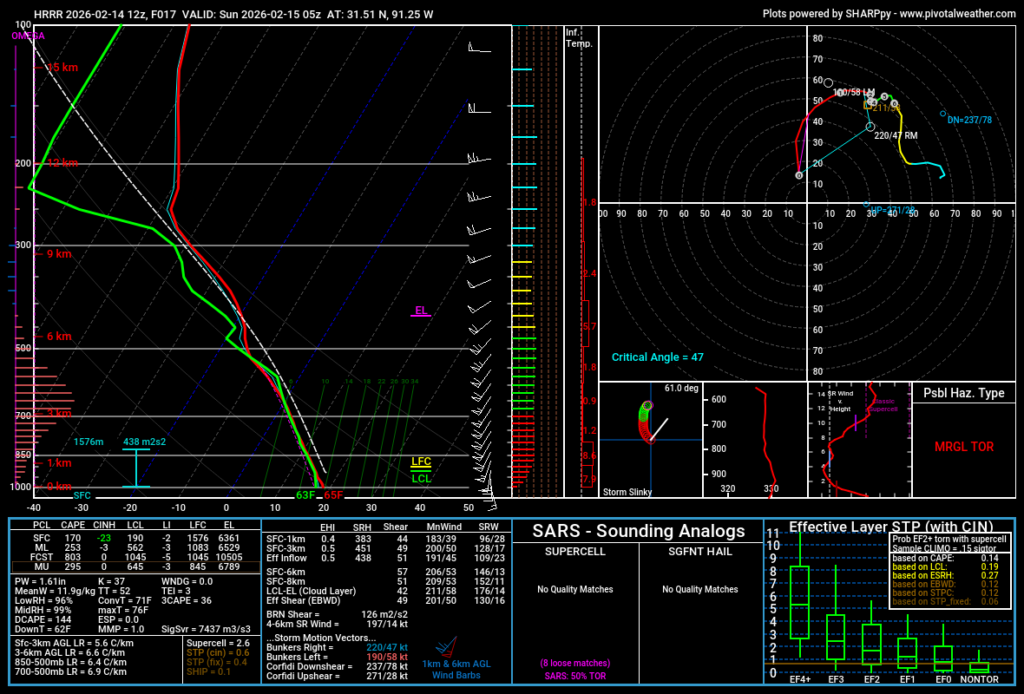Select the yellow LFC level marker
1024x694 pixels.
421,462
